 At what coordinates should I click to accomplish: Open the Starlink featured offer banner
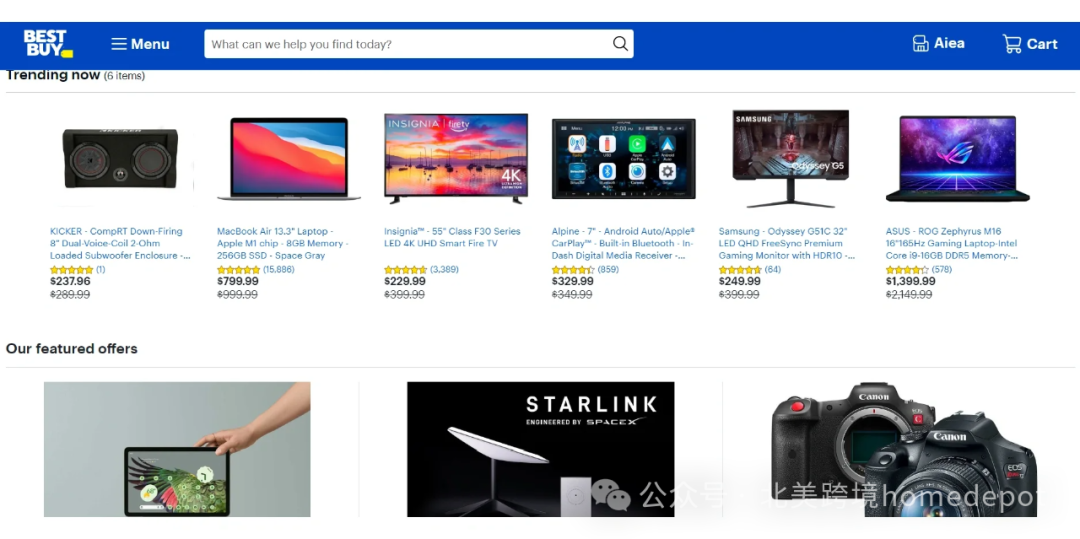(x=541, y=449)
